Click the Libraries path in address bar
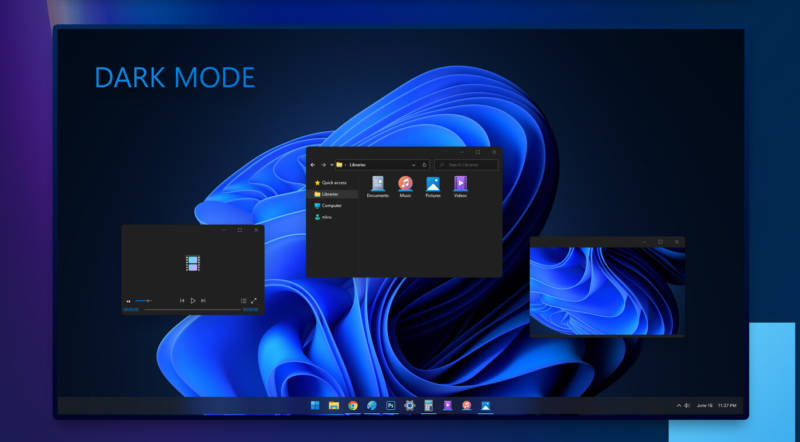The image size is (800, 442). 358,165
